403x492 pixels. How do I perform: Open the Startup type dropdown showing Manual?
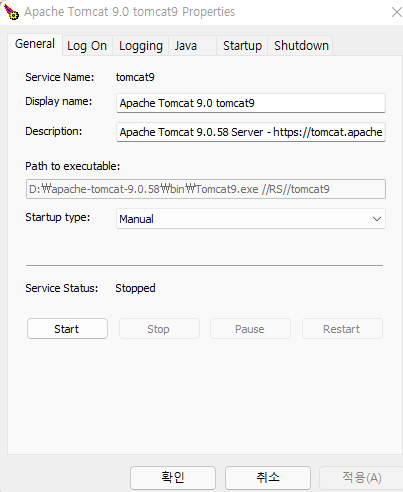(251, 219)
